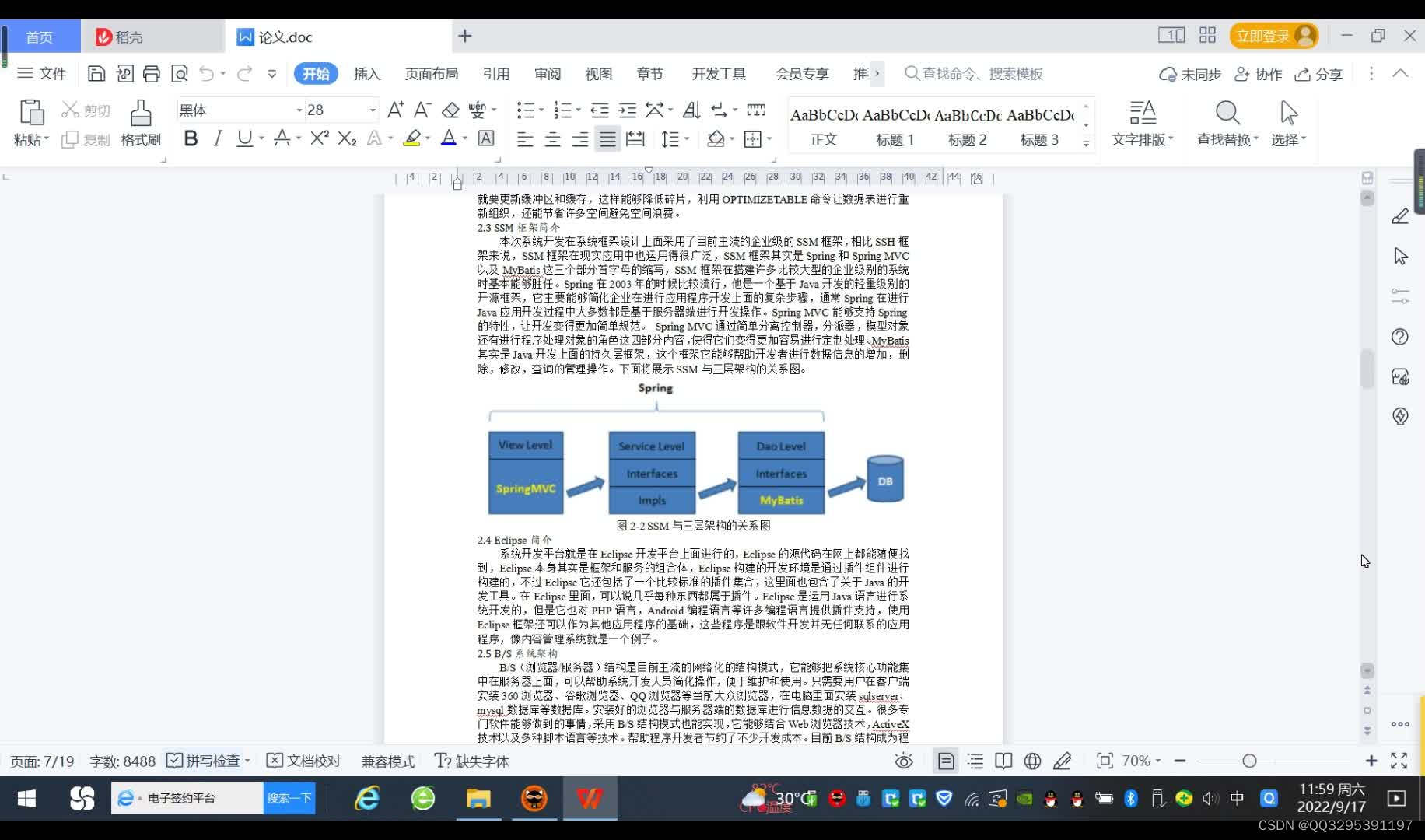Open the font name dropdown

coord(299,110)
